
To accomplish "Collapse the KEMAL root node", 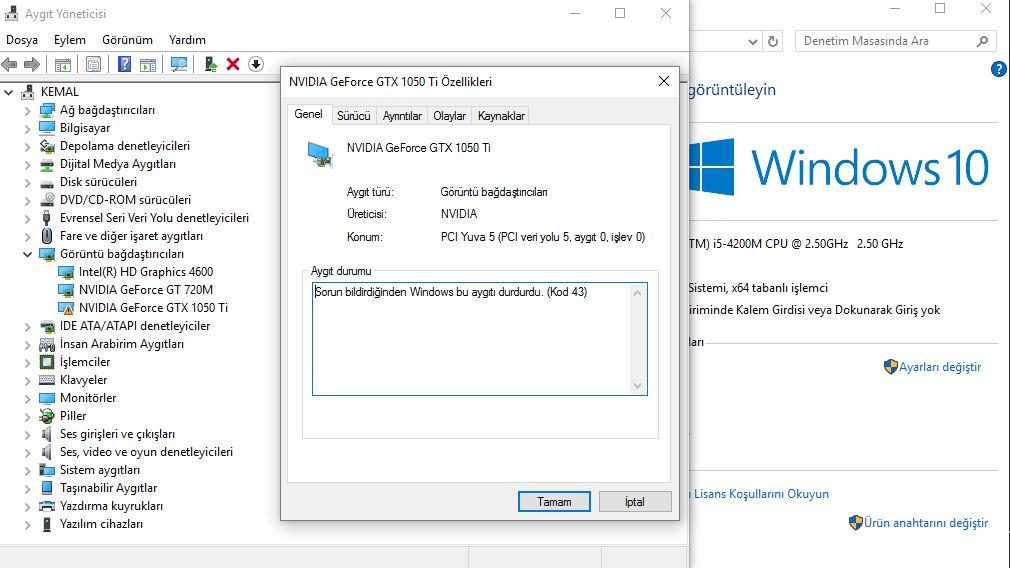I will 8,92.
